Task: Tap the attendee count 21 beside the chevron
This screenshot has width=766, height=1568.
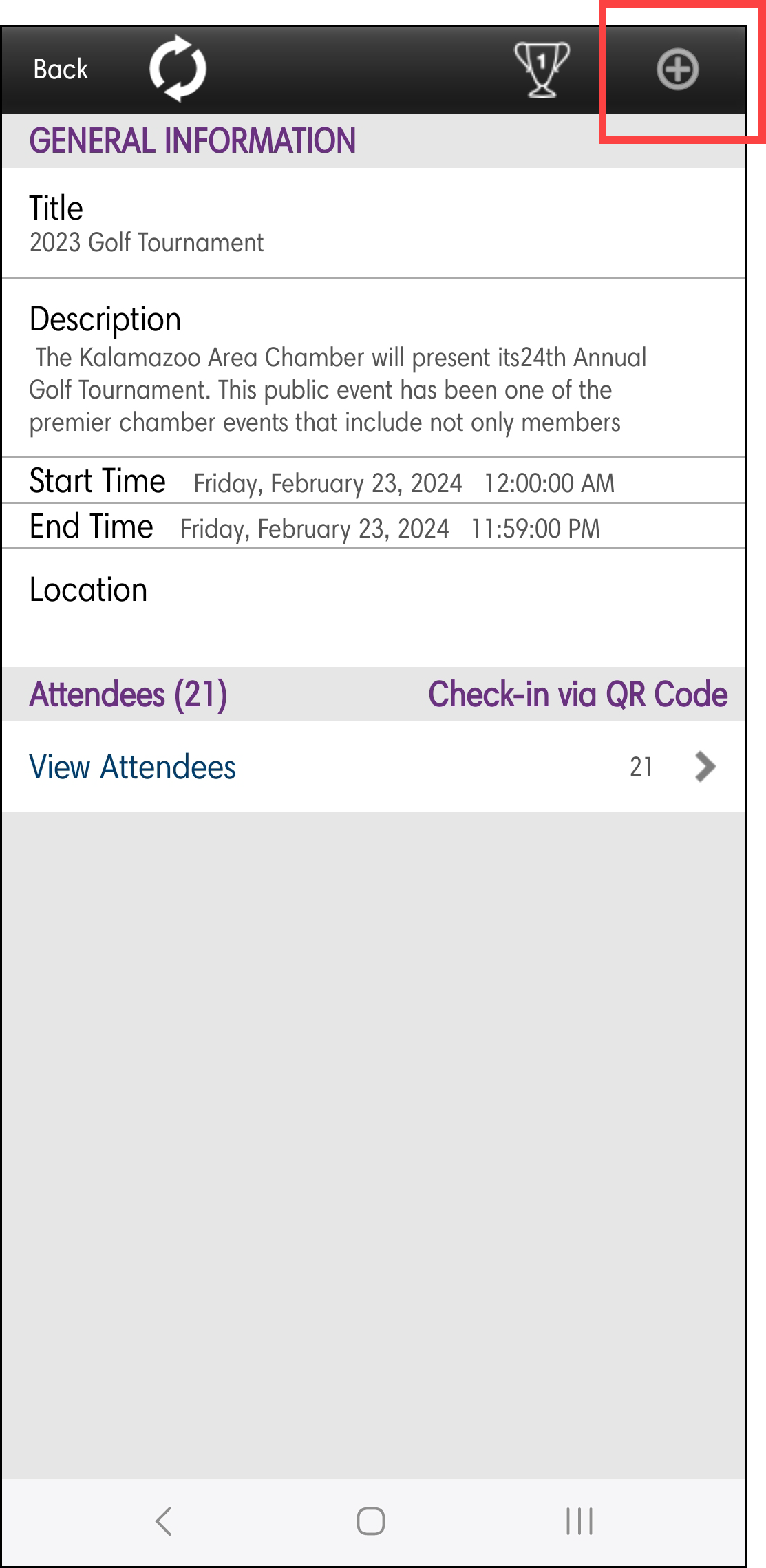Action: coord(641,767)
